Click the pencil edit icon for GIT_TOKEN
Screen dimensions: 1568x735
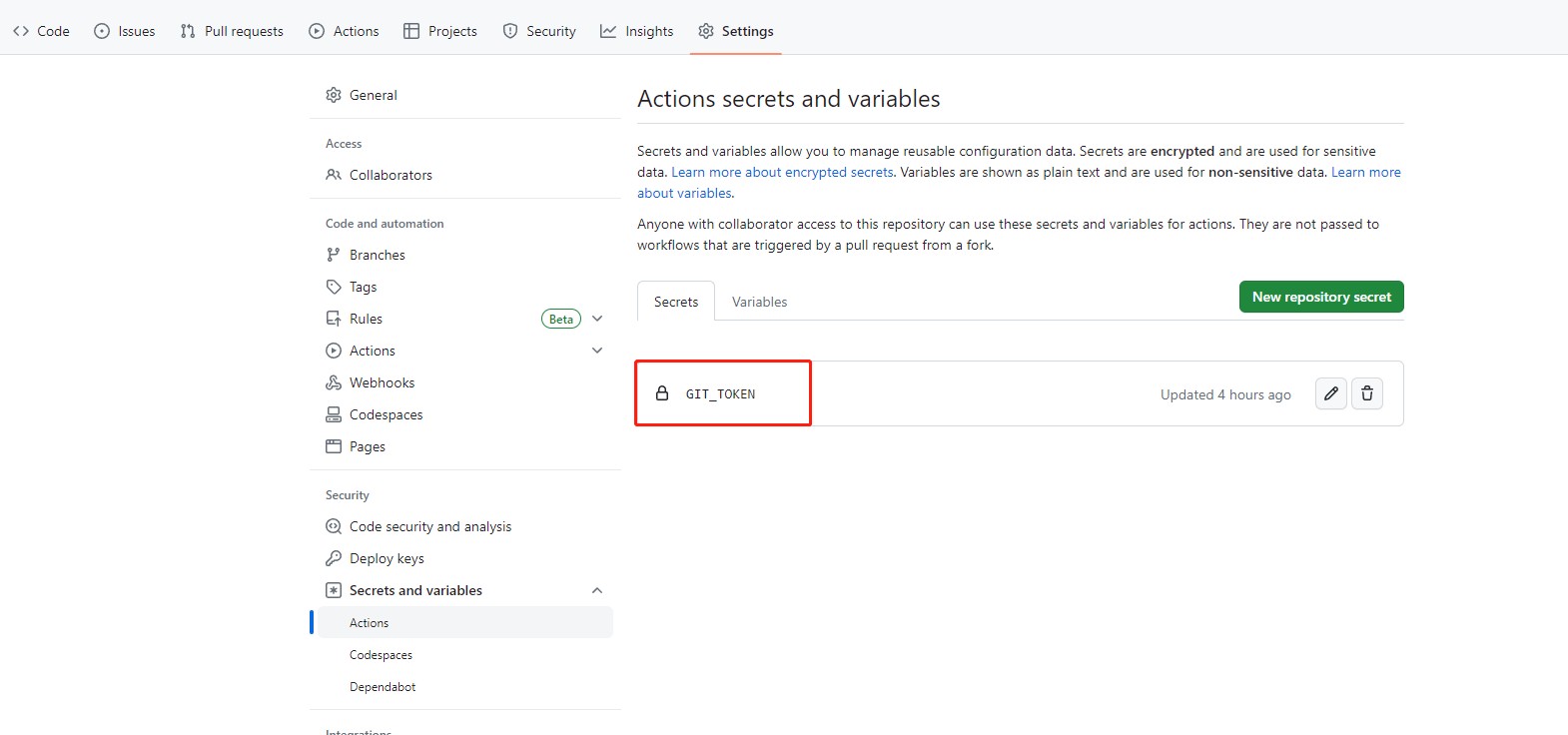tap(1330, 393)
